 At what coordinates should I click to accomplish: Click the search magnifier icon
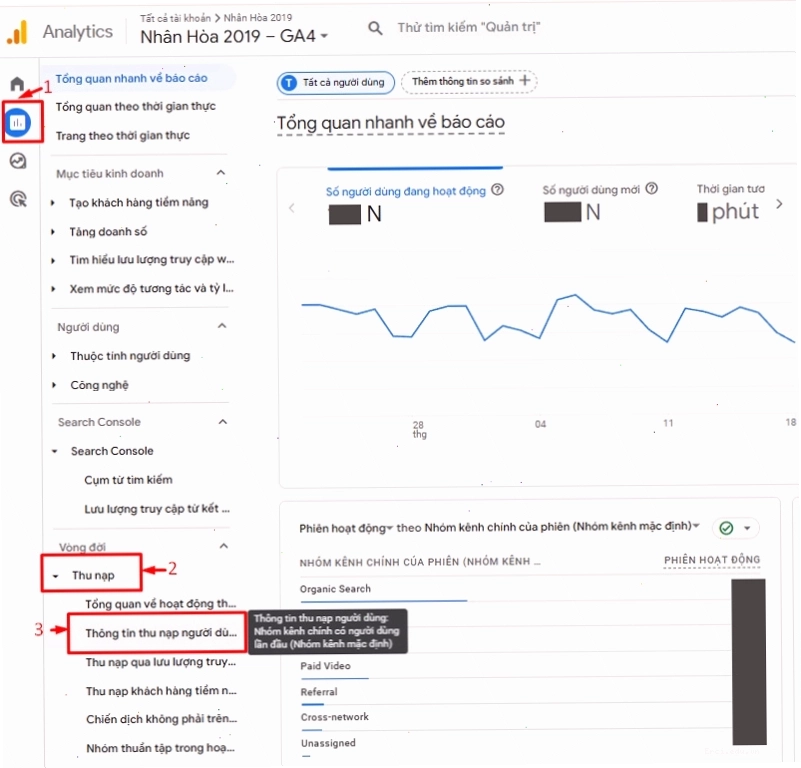(x=375, y=28)
